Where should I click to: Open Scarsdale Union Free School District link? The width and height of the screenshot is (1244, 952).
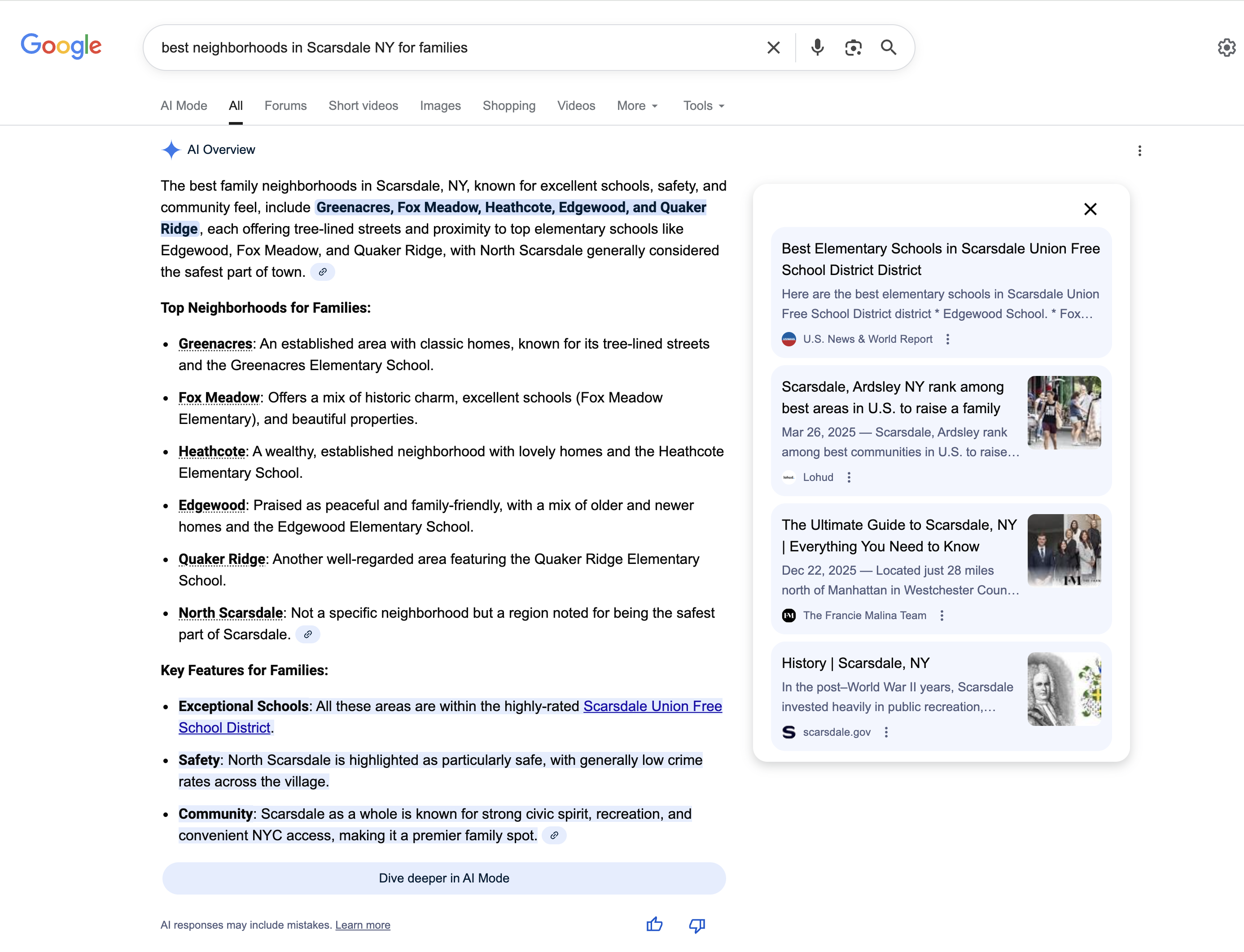(x=652, y=706)
